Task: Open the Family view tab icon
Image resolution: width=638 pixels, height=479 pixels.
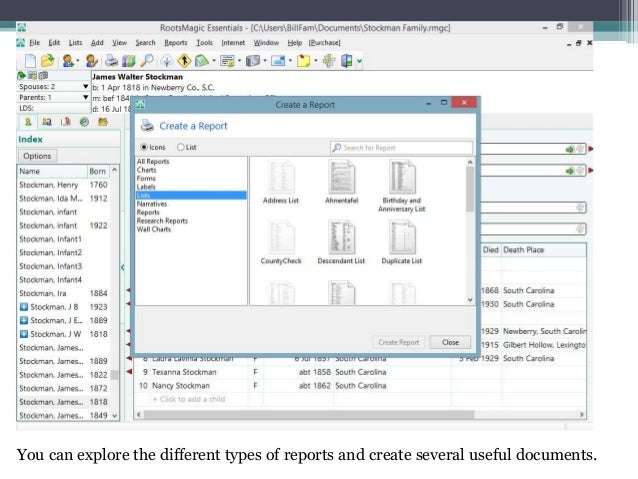Action: click(47, 122)
